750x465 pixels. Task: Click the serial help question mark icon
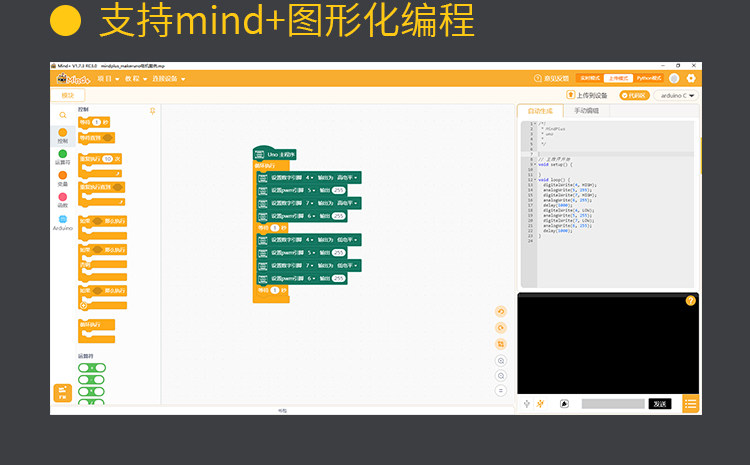tap(690, 300)
